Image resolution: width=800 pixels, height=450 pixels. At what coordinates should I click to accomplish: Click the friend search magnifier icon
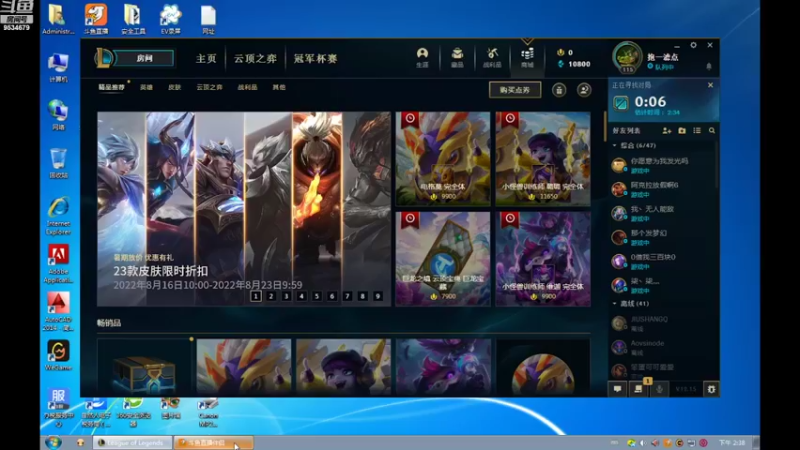click(712, 131)
